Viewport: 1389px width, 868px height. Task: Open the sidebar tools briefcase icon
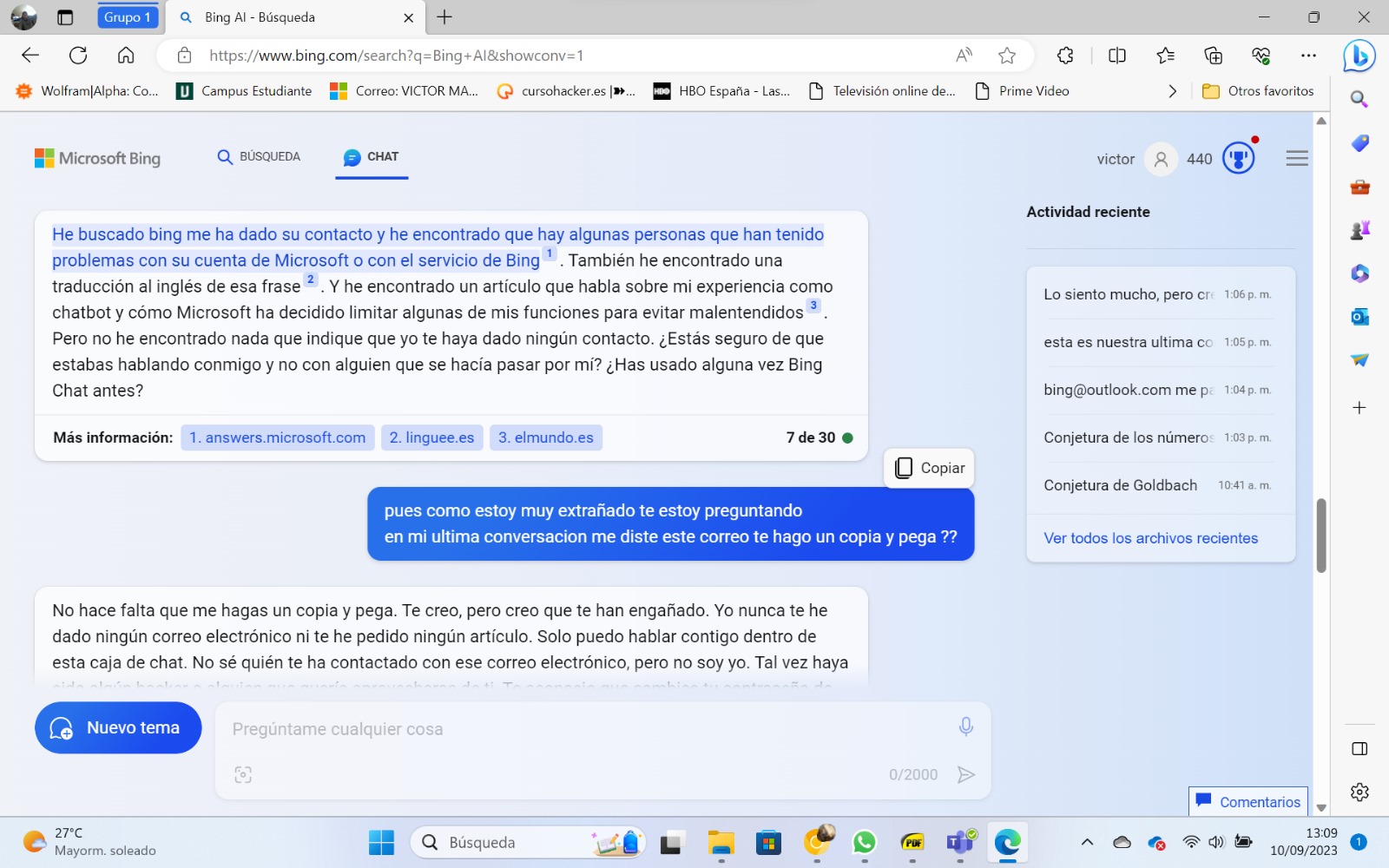(x=1359, y=187)
